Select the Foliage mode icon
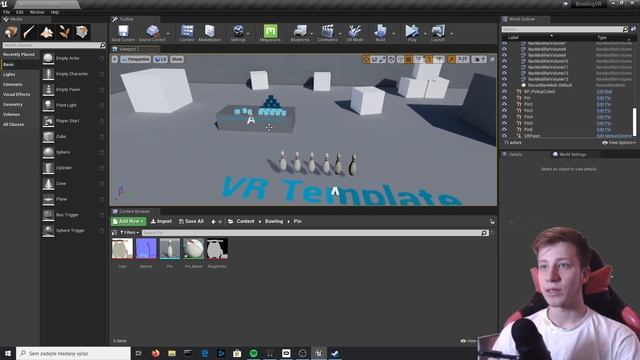 tap(64, 31)
